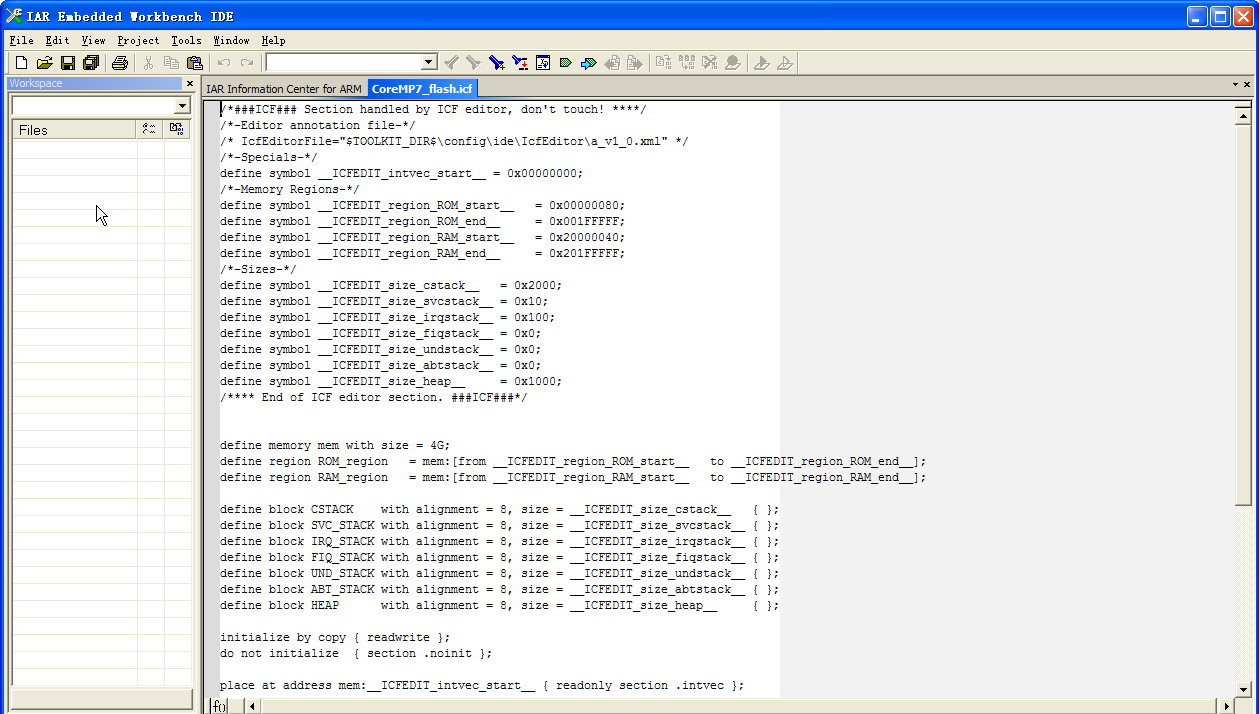Image resolution: width=1259 pixels, height=714 pixels.
Task: Click the "place at address mem:" line
Action: [x=482, y=685]
